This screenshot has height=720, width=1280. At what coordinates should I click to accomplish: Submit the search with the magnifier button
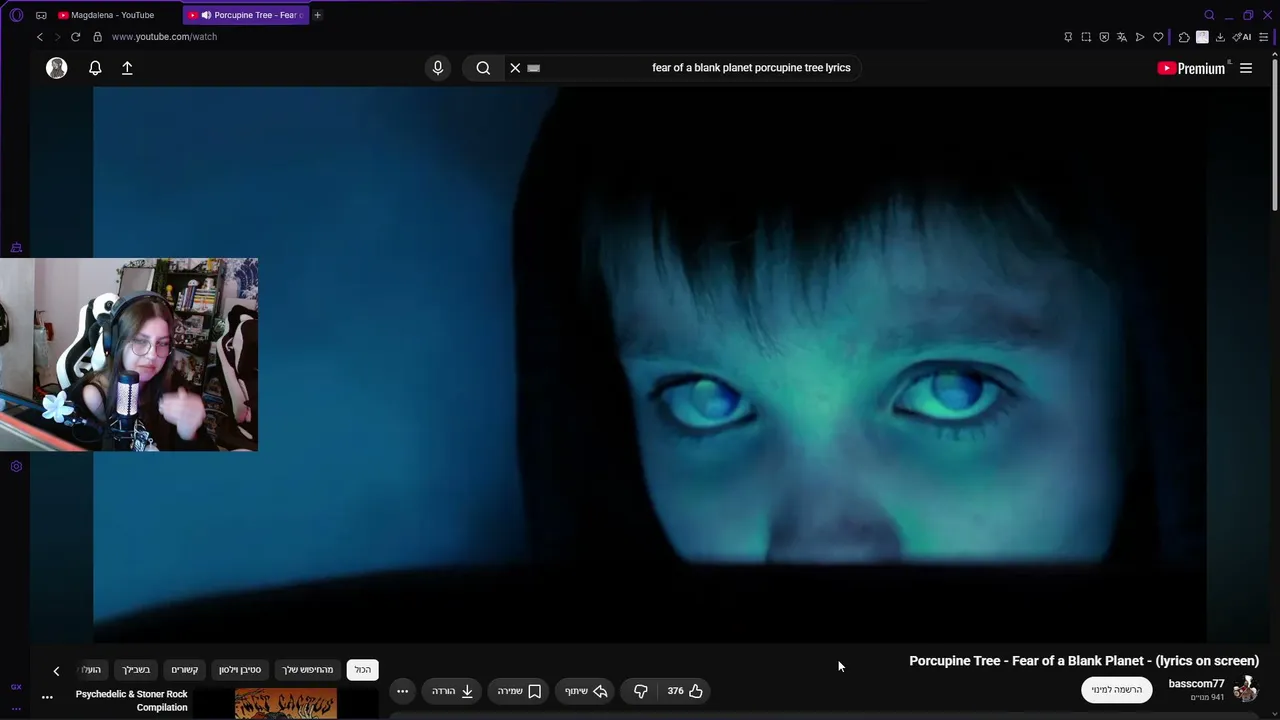tap(483, 68)
